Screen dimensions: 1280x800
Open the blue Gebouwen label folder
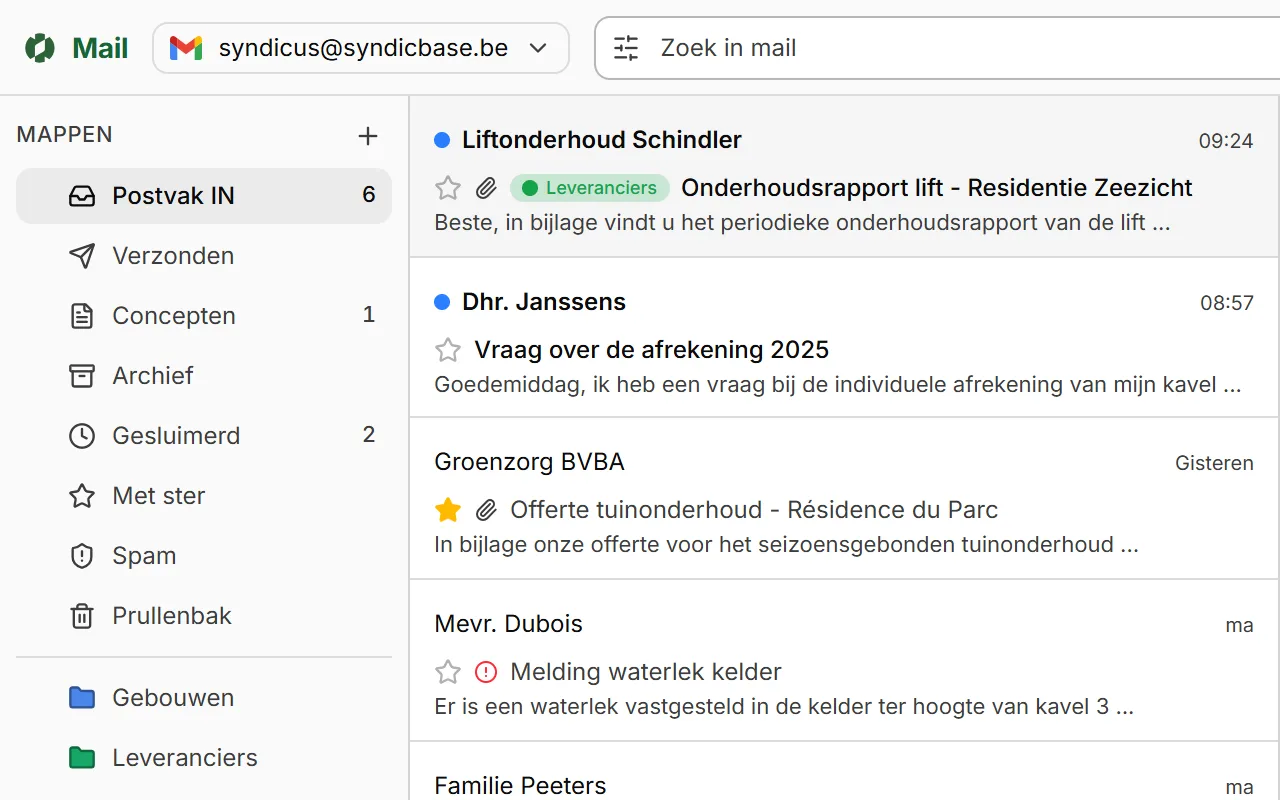point(204,698)
